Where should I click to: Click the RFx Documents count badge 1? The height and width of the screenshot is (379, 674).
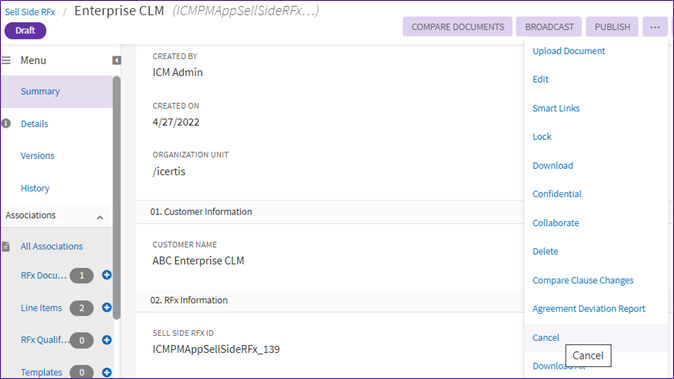[82, 275]
